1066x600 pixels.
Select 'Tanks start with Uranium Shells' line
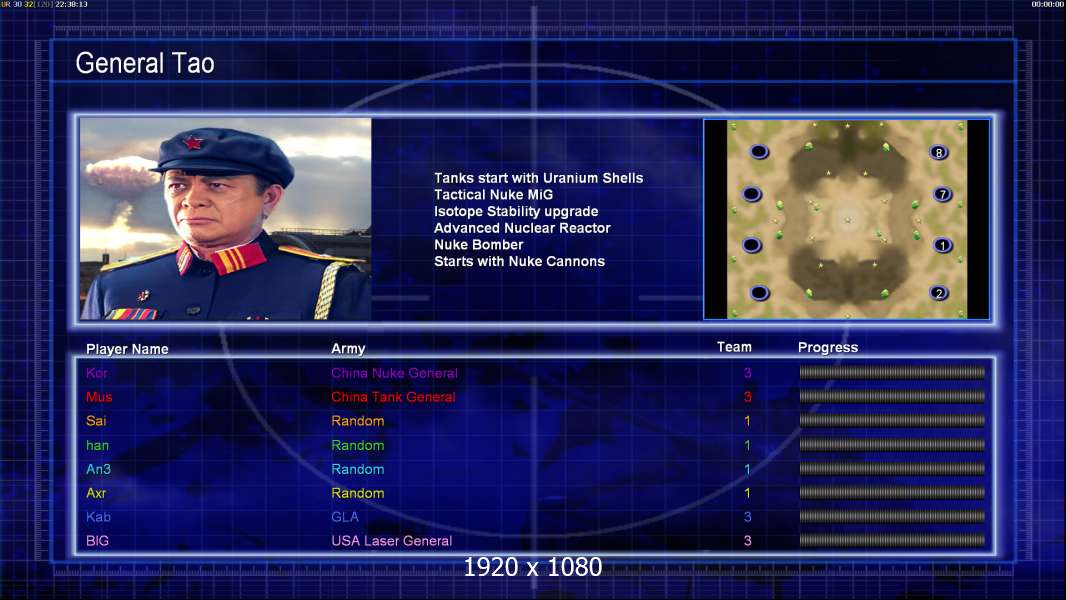tap(538, 178)
